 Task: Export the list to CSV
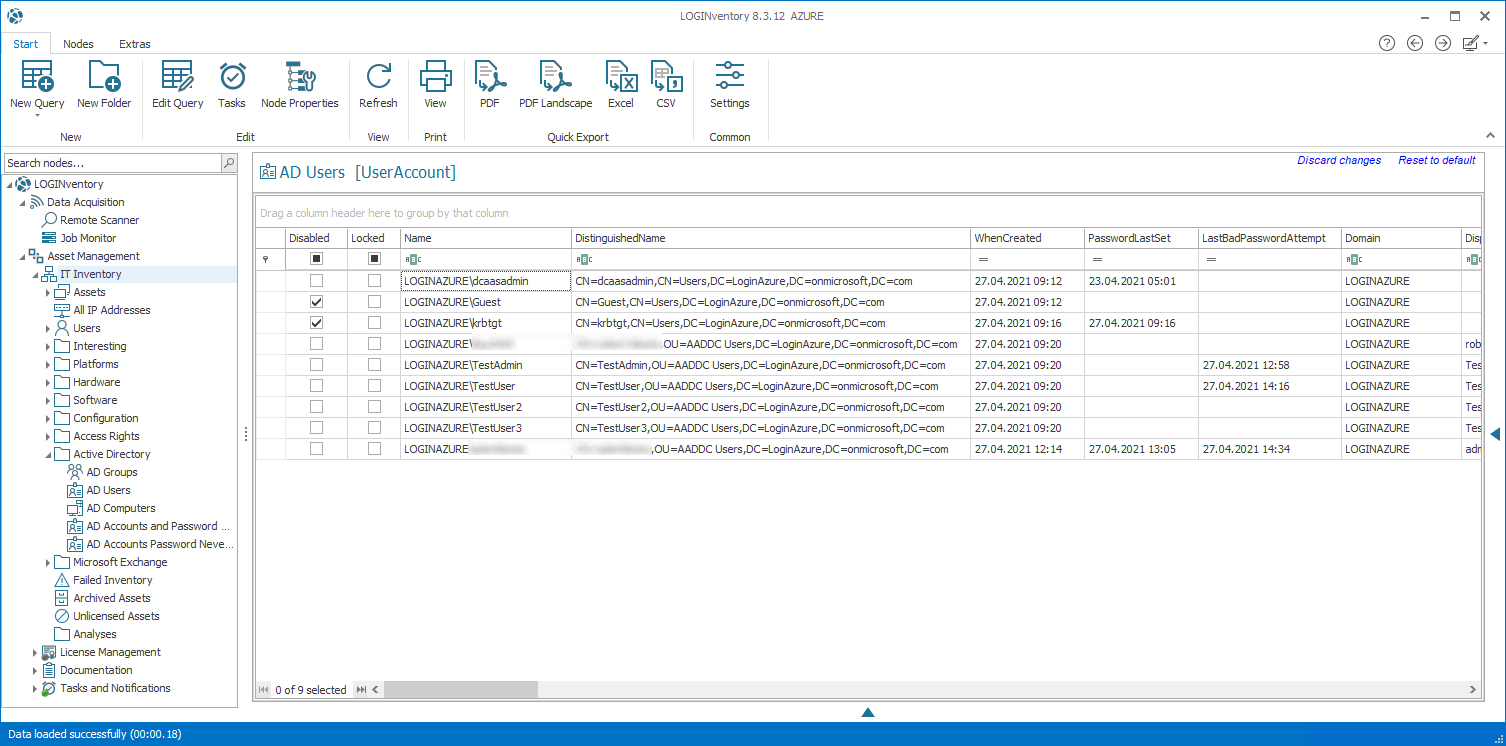666,85
